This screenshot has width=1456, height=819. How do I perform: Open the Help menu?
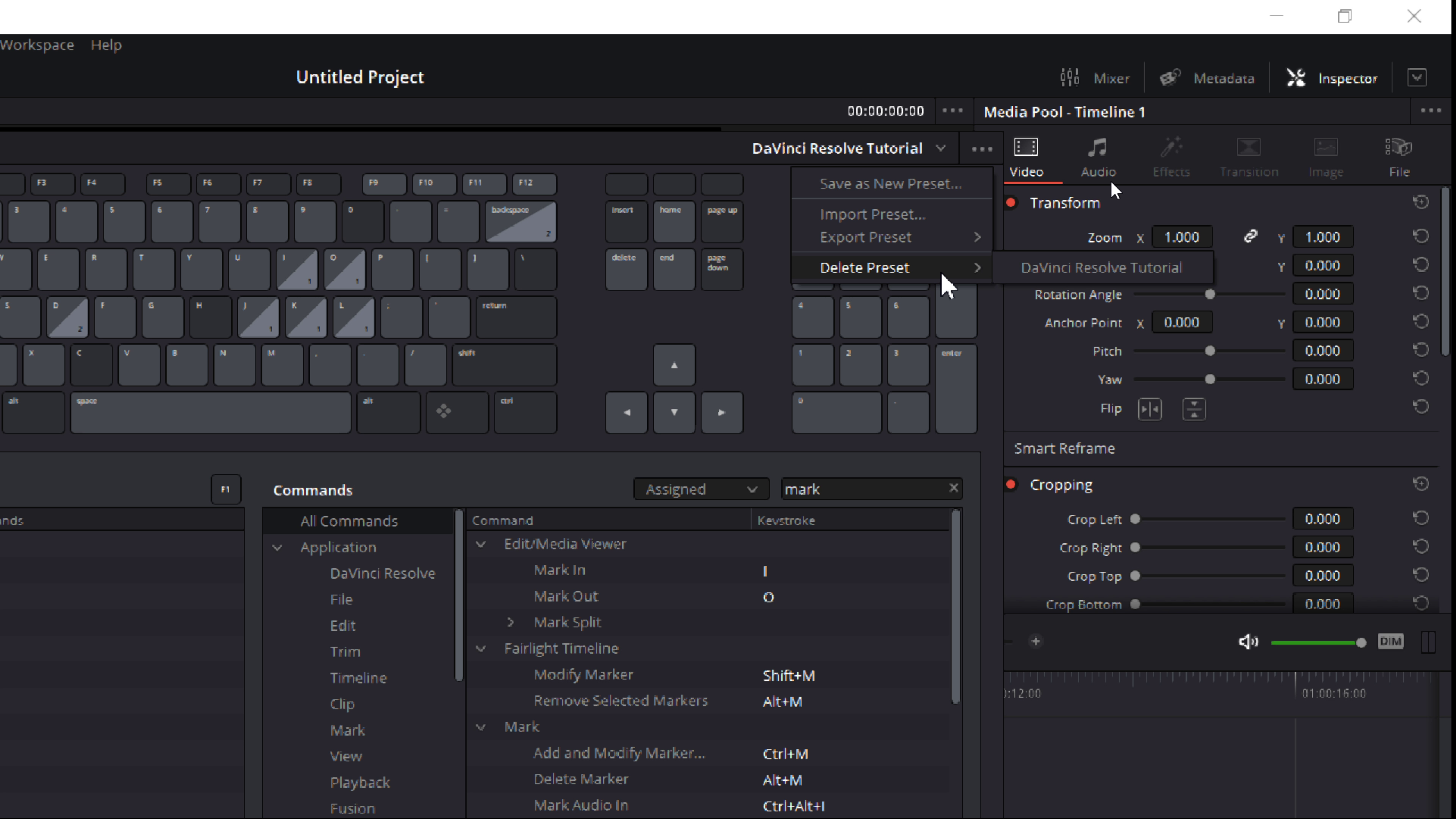pos(106,45)
